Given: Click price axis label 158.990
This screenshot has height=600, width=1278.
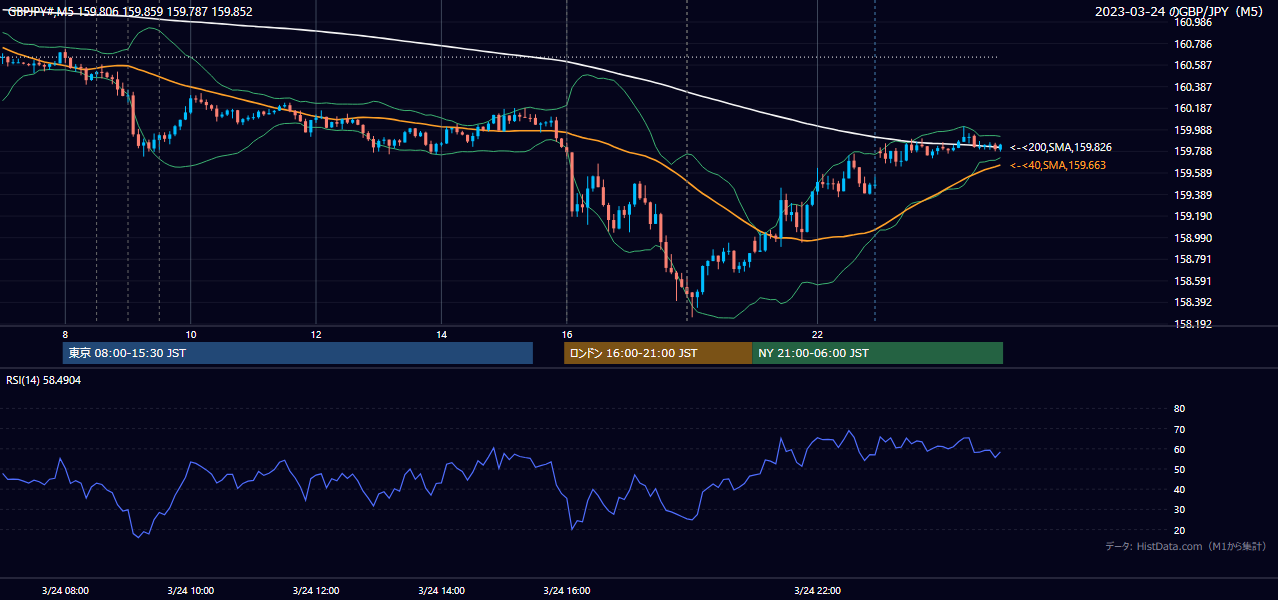Looking at the screenshot, I should pyautogui.click(x=1192, y=238).
